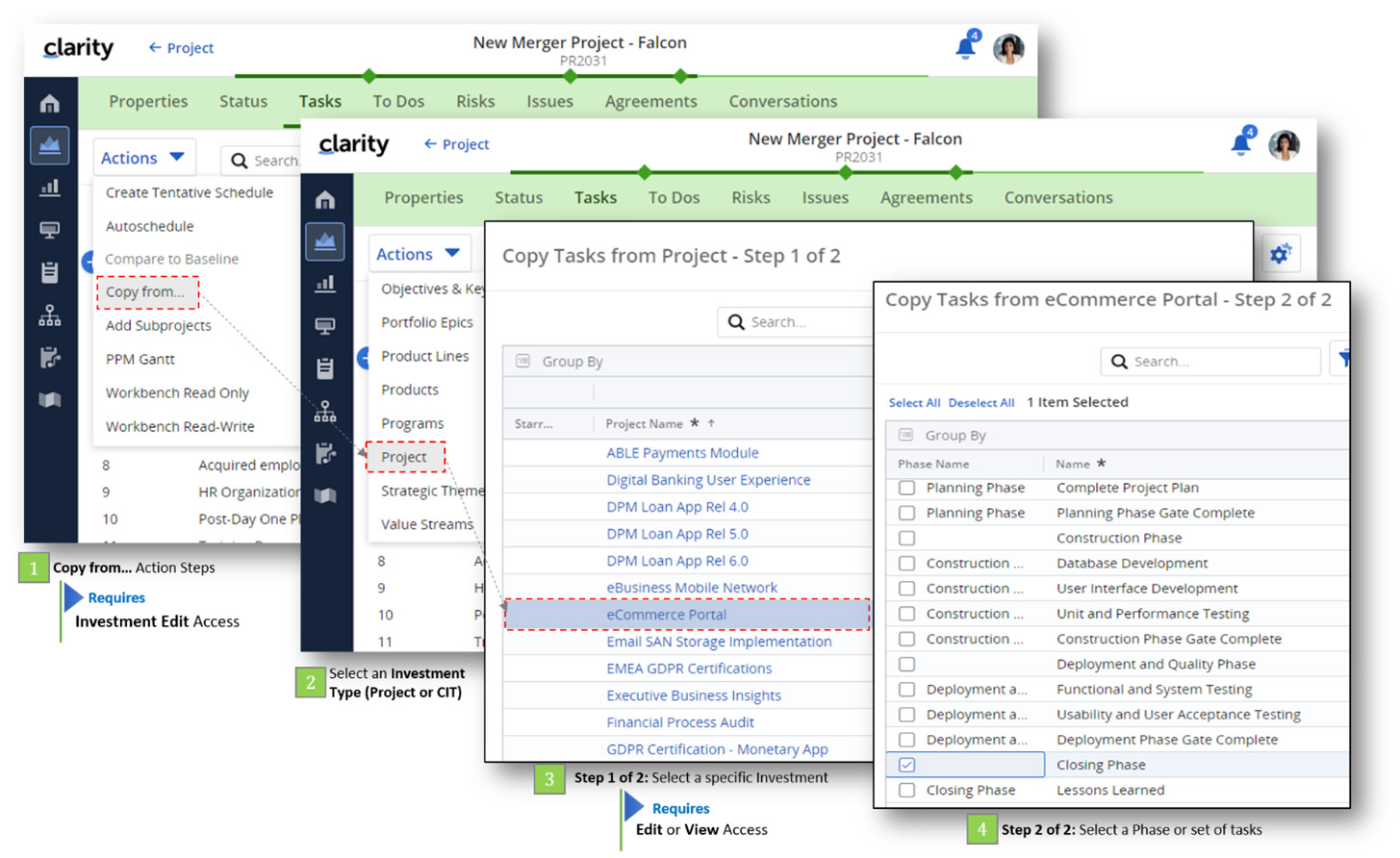Choose Autoschedule in Actions menu

(x=149, y=226)
